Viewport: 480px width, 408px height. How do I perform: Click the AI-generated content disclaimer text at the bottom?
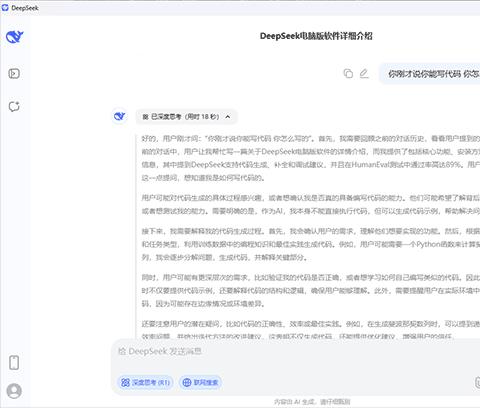pyautogui.click(x=312, y=402)
